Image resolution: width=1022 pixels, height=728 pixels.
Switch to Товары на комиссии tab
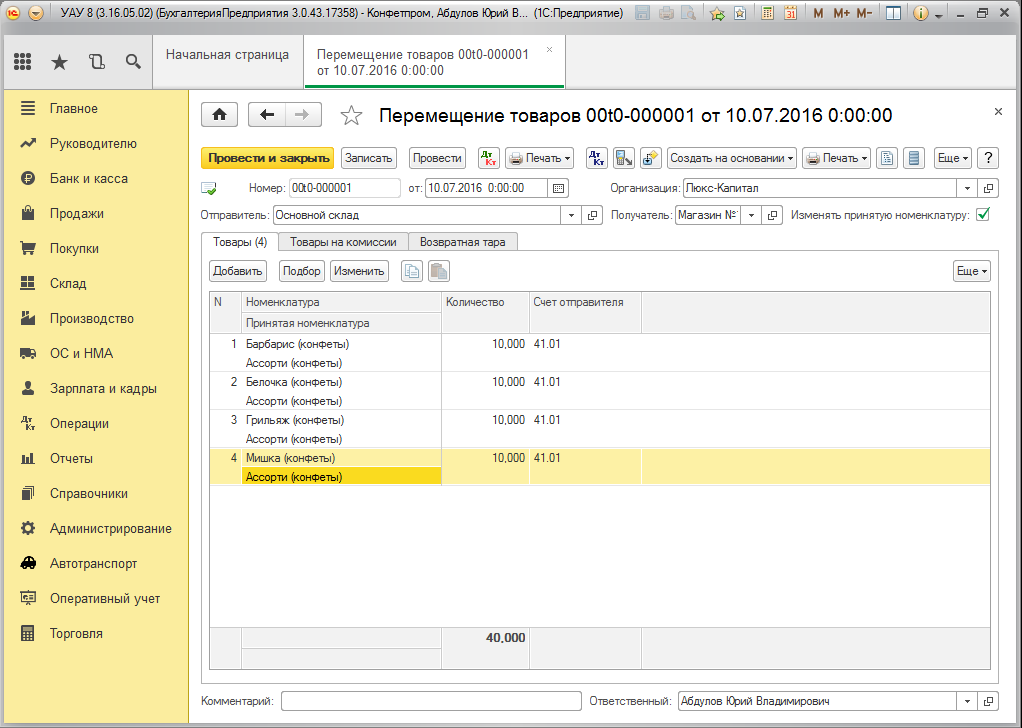pos(343,242)
